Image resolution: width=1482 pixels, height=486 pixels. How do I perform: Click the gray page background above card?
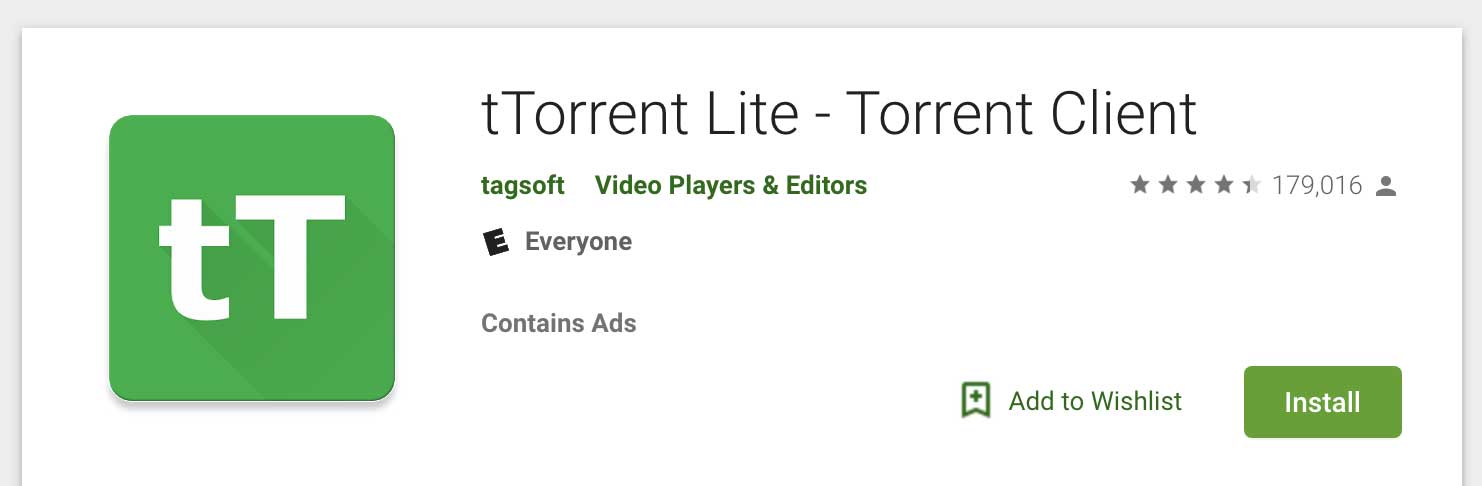click(741, 13)
